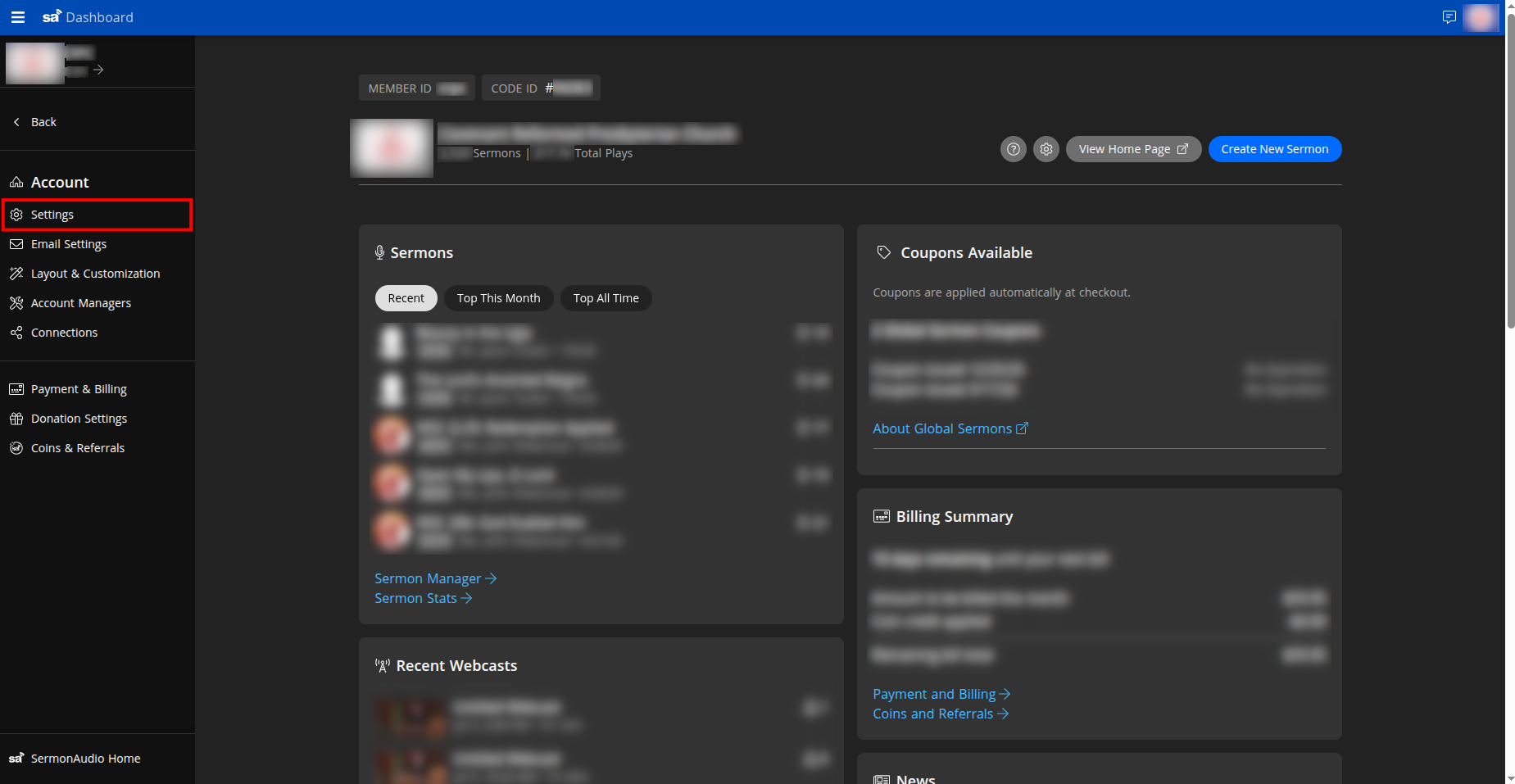Select the Top This Month tab
This screenshot has width=1515, height=784.
(499, 298)
